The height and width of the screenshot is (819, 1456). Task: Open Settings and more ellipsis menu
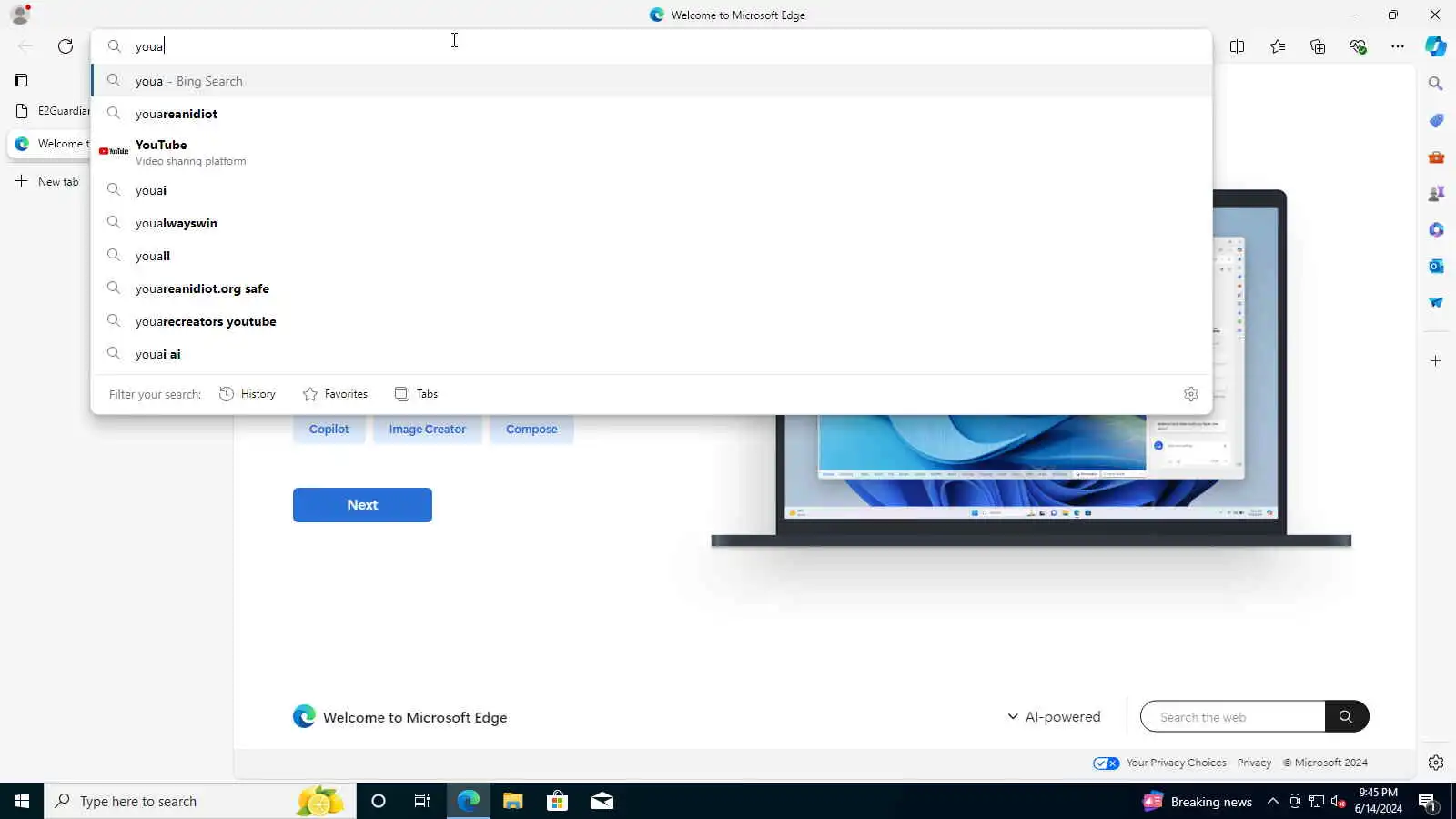[x=1398, y=46]
